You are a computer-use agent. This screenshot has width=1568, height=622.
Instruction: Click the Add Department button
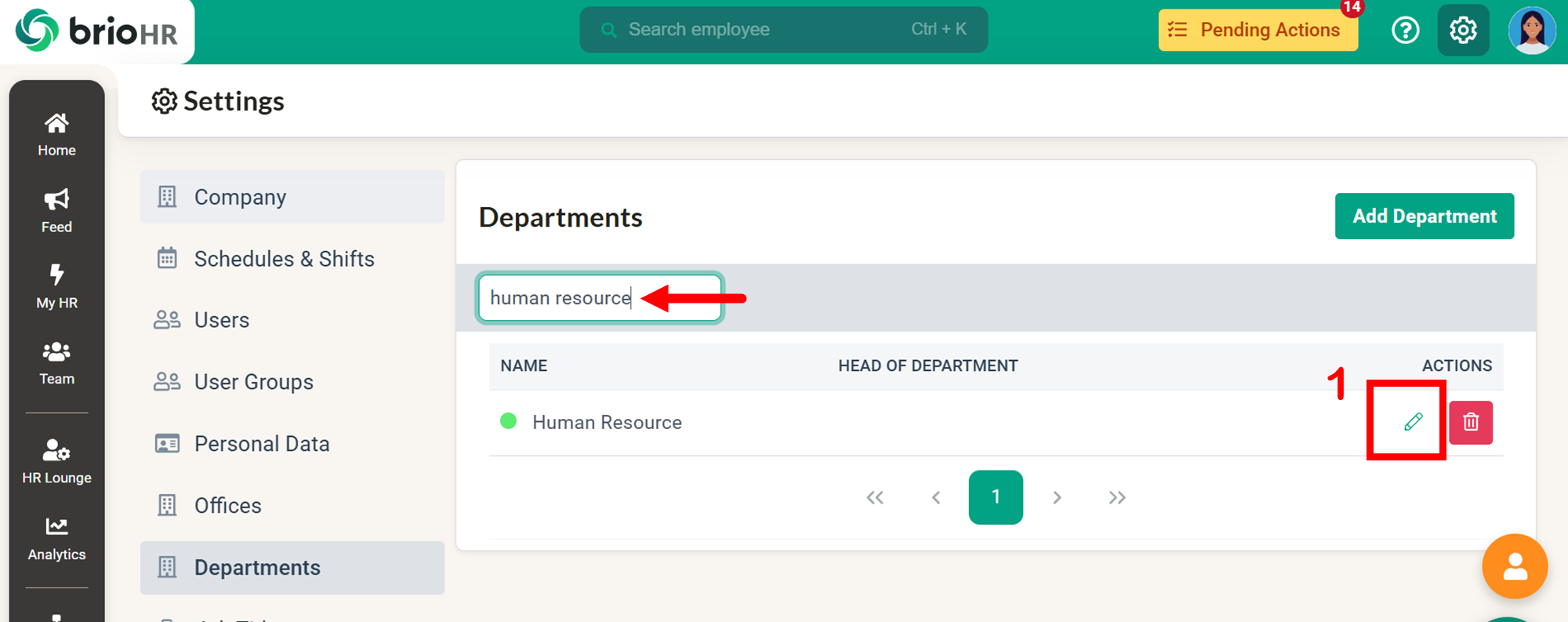tap(1424, 216)
